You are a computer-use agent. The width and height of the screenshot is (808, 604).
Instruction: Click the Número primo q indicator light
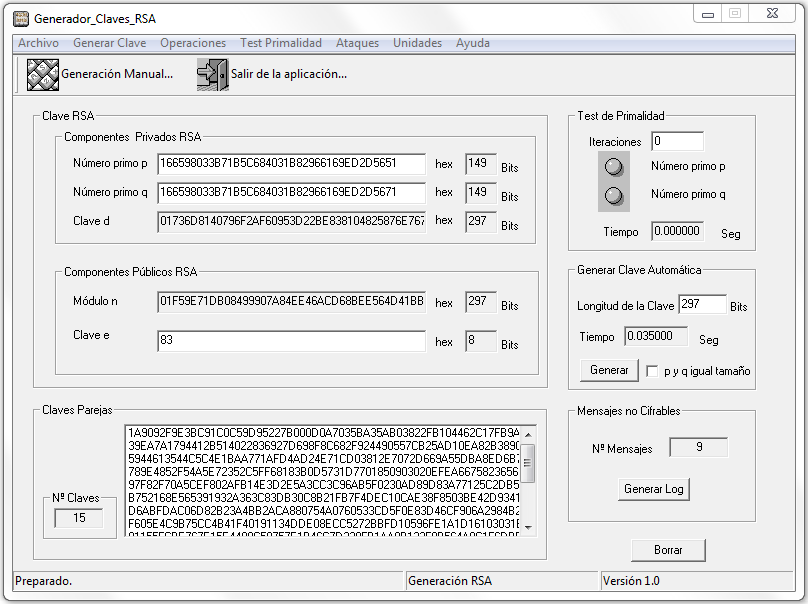pyautogui.click(x=614, y=195)
